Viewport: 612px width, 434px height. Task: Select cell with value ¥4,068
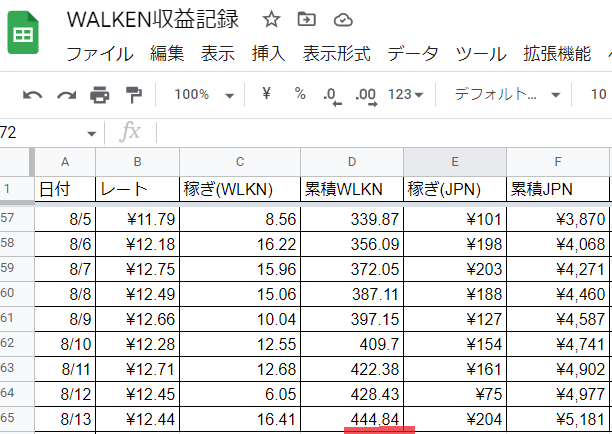click(x=558, y=244)
